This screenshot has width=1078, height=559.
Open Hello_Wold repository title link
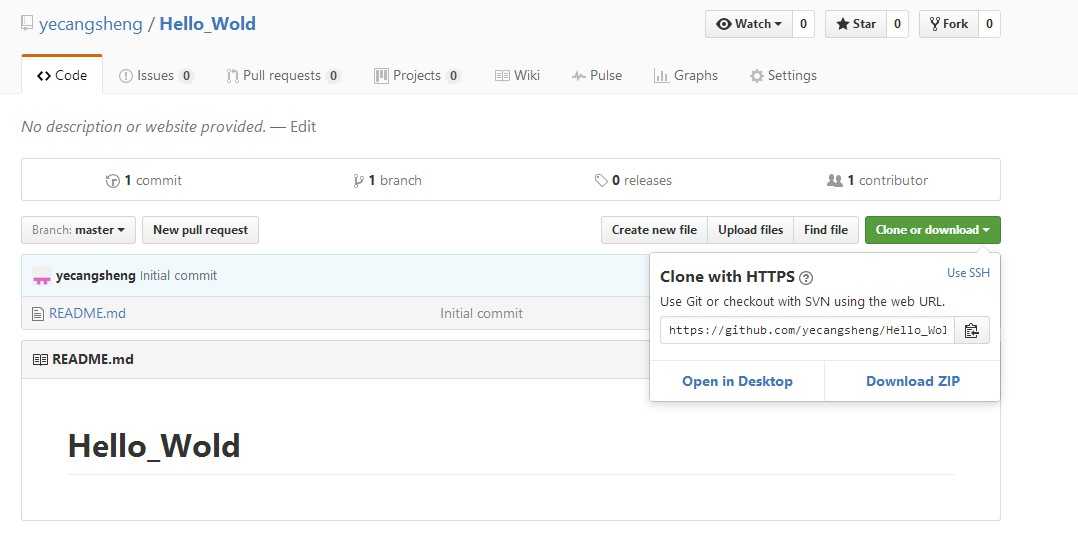[x=208, y=24]
